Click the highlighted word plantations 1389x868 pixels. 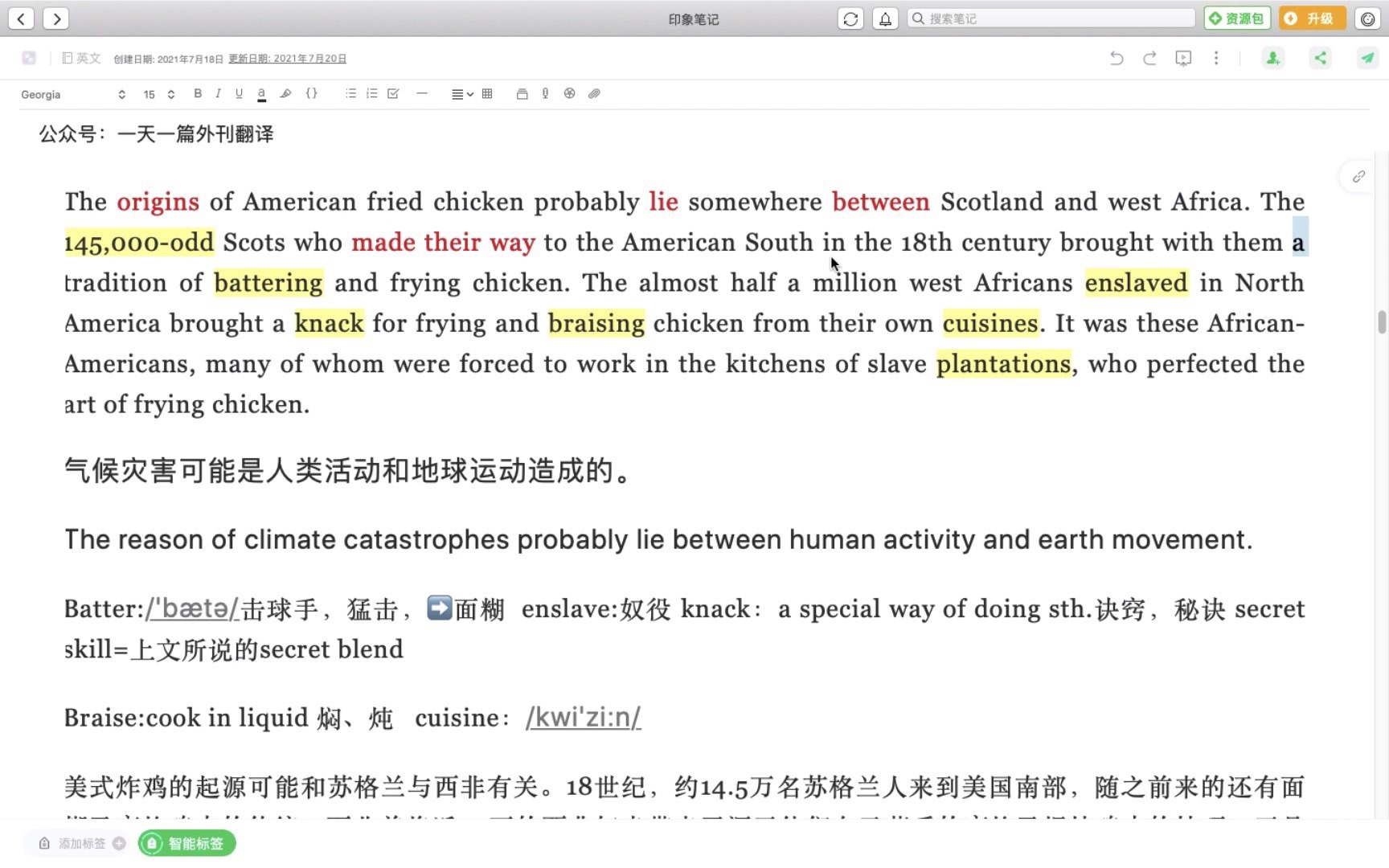(x=1003, y=364)
